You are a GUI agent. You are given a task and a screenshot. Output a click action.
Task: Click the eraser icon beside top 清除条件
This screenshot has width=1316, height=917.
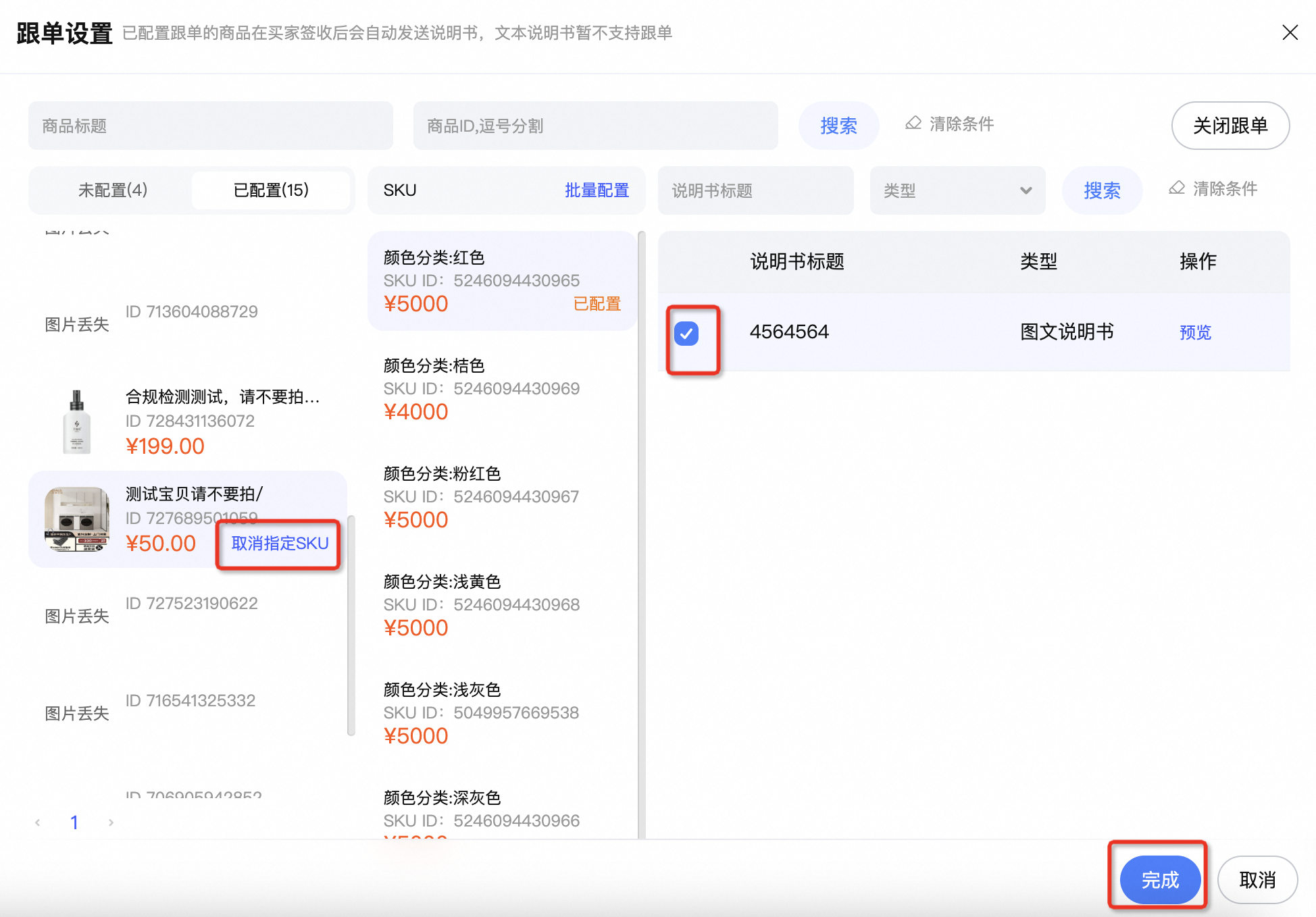pos(913,124)
